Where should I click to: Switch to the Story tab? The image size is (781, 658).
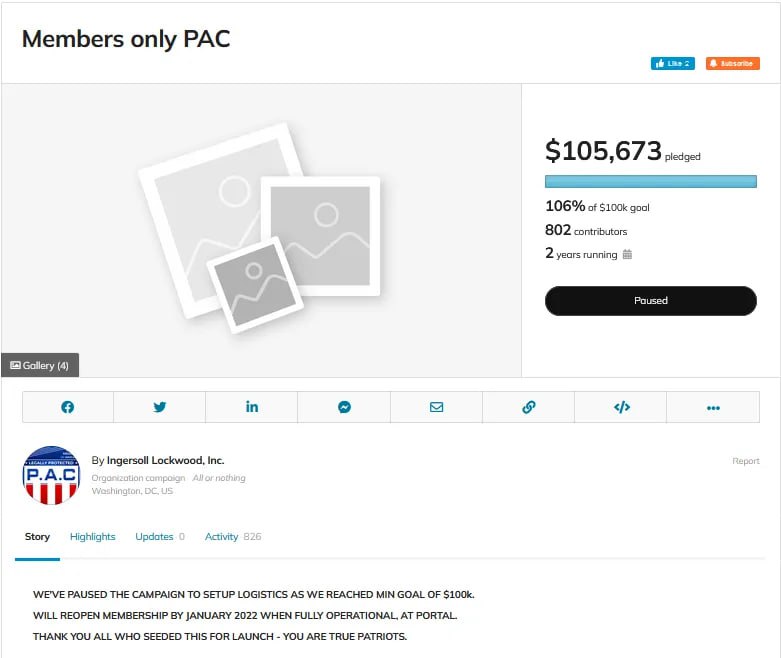37,537
